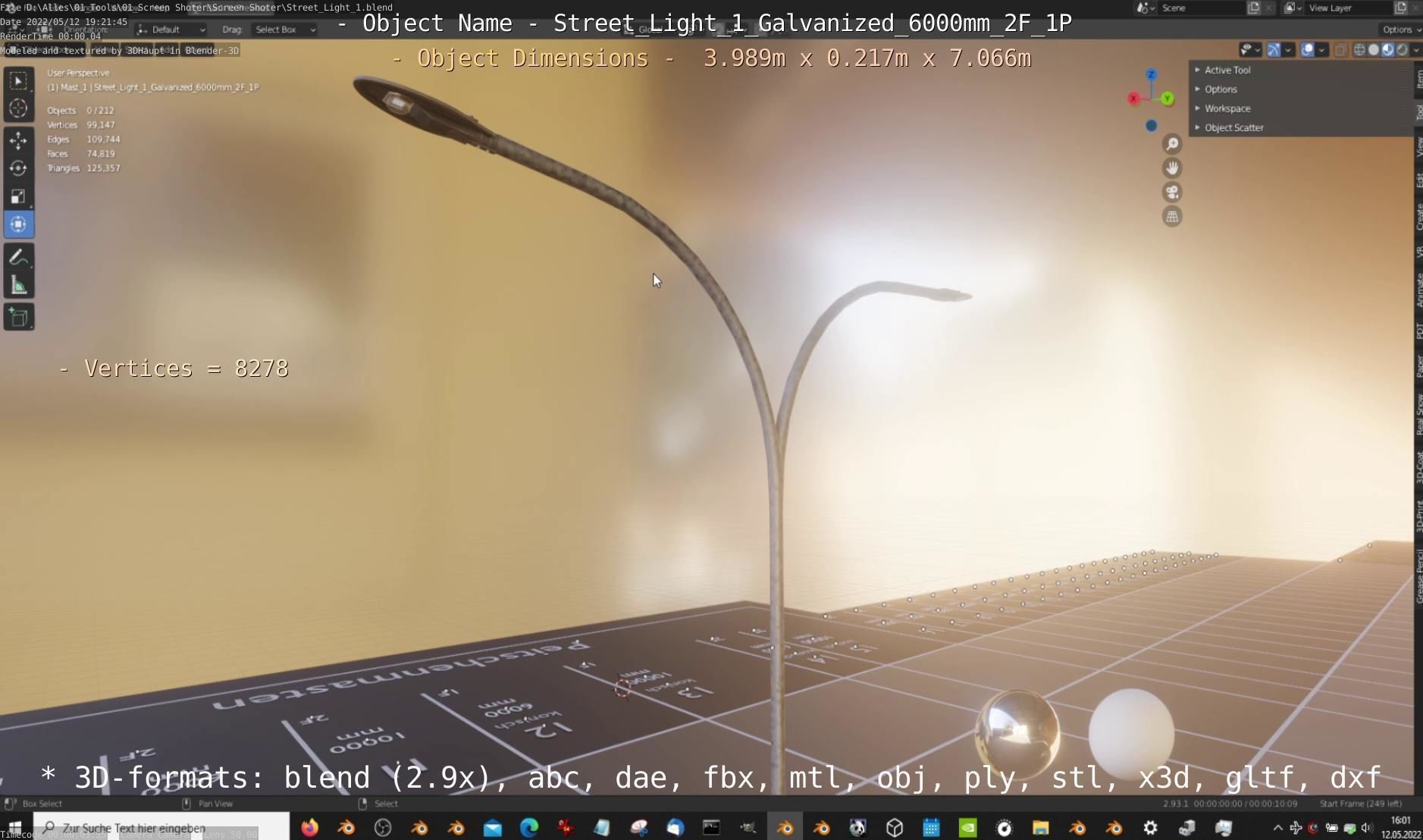Screen dimensions: 1423x840
Task: Open Firefox from the taskbar
Action: point(309,828)
